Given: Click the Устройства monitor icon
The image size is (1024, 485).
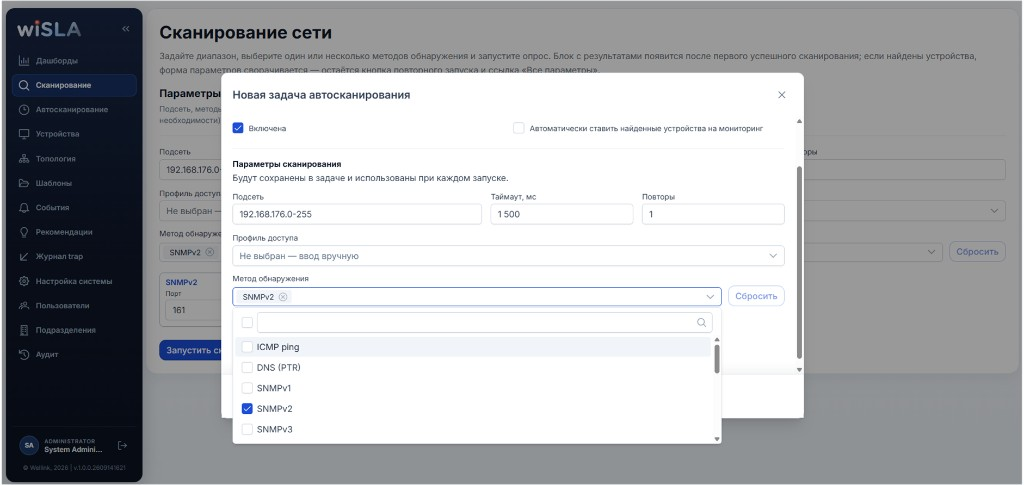Looking at the screenshot, I should click(x=24, y=134).
